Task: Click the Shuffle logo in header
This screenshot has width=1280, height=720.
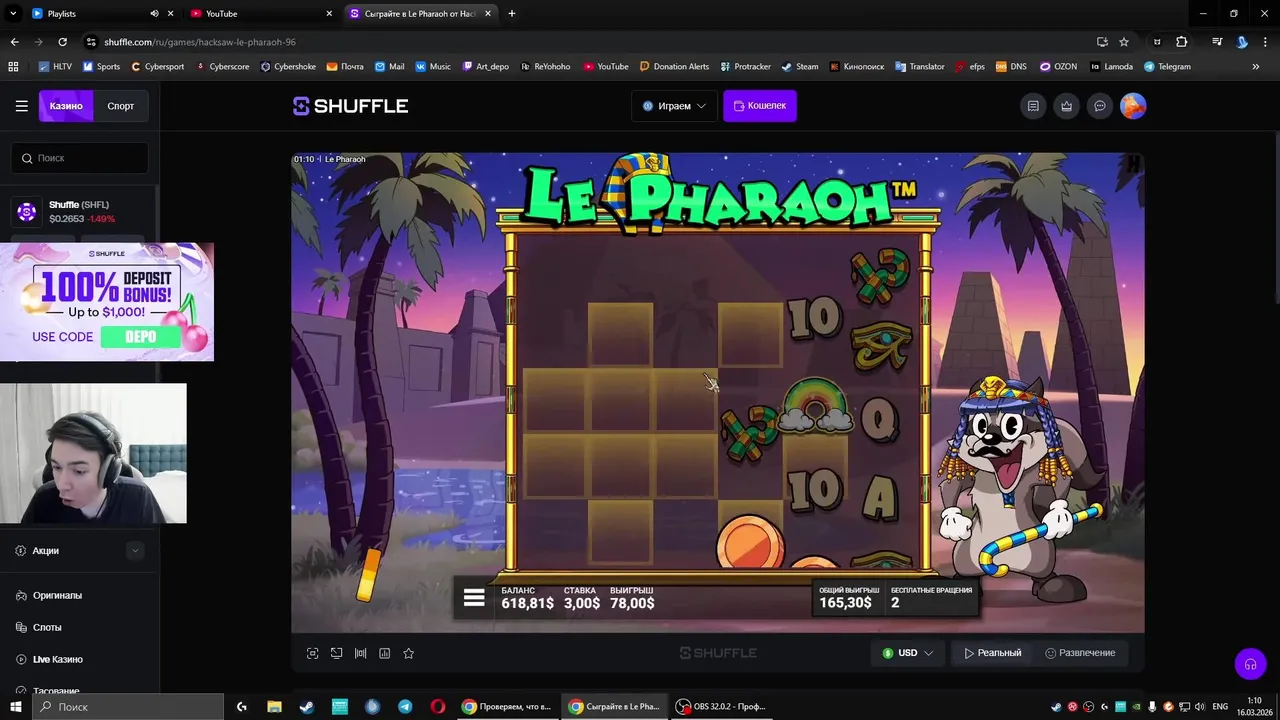Action: (x=350, y=106)
